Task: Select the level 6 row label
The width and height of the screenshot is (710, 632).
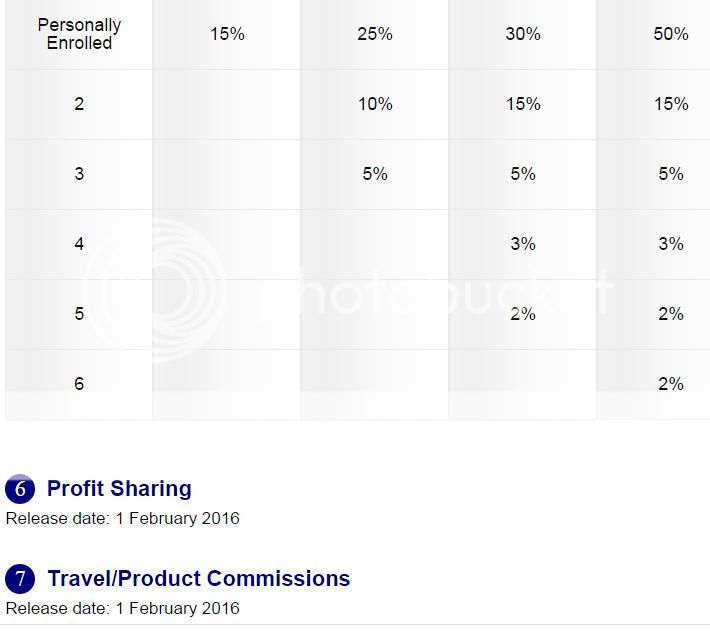Action: 79,384
